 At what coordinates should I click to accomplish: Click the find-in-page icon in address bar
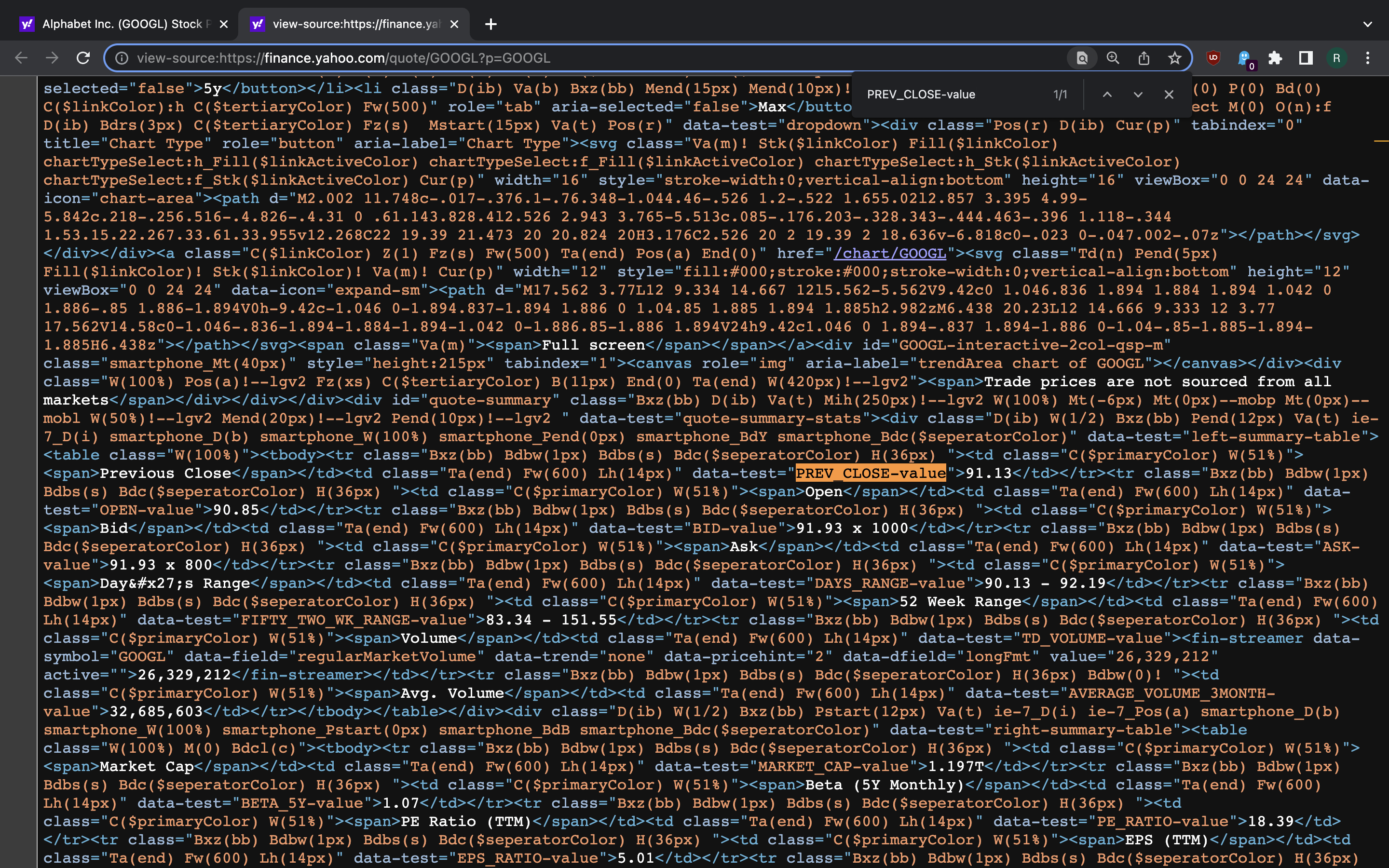click(1082, 58)
